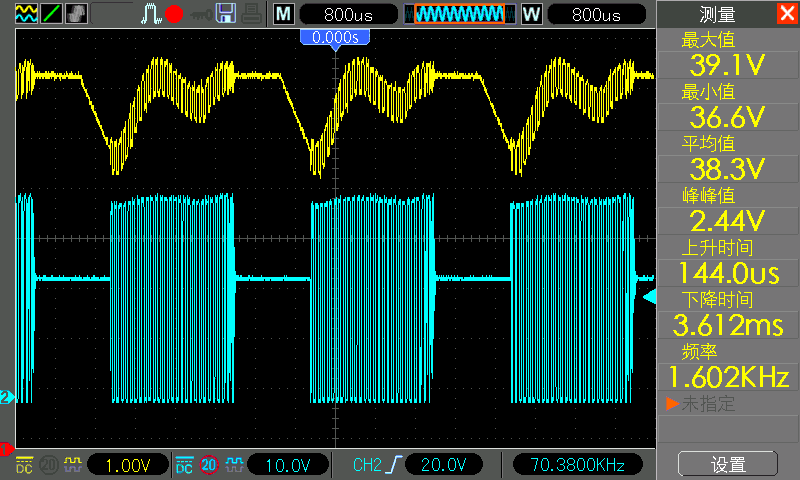Image resolution: width=800 pixels, height=480 pixels.
Task: Click the W window timebase icon
Action: point(531,14)
